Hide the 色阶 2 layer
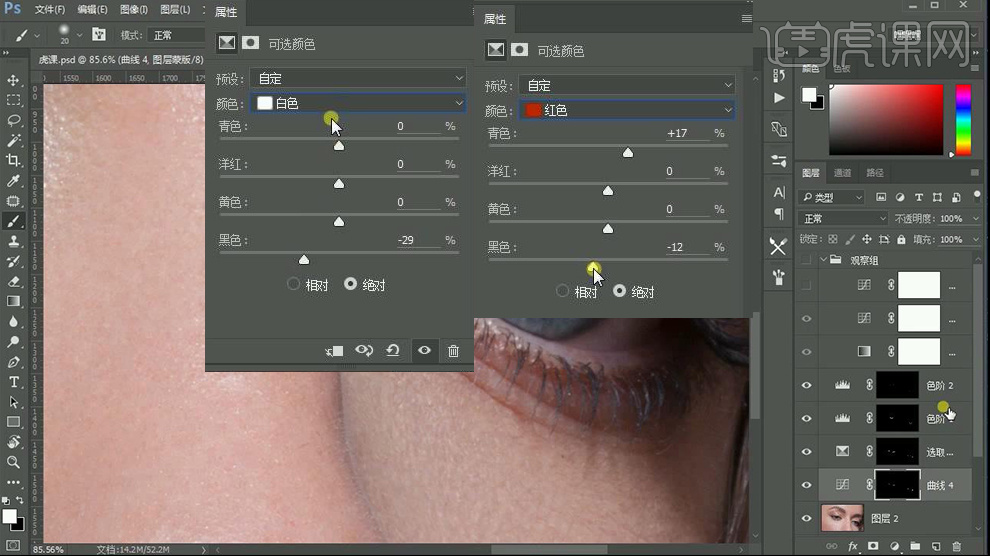The image size is (990, 556). (x=806, y=385)
